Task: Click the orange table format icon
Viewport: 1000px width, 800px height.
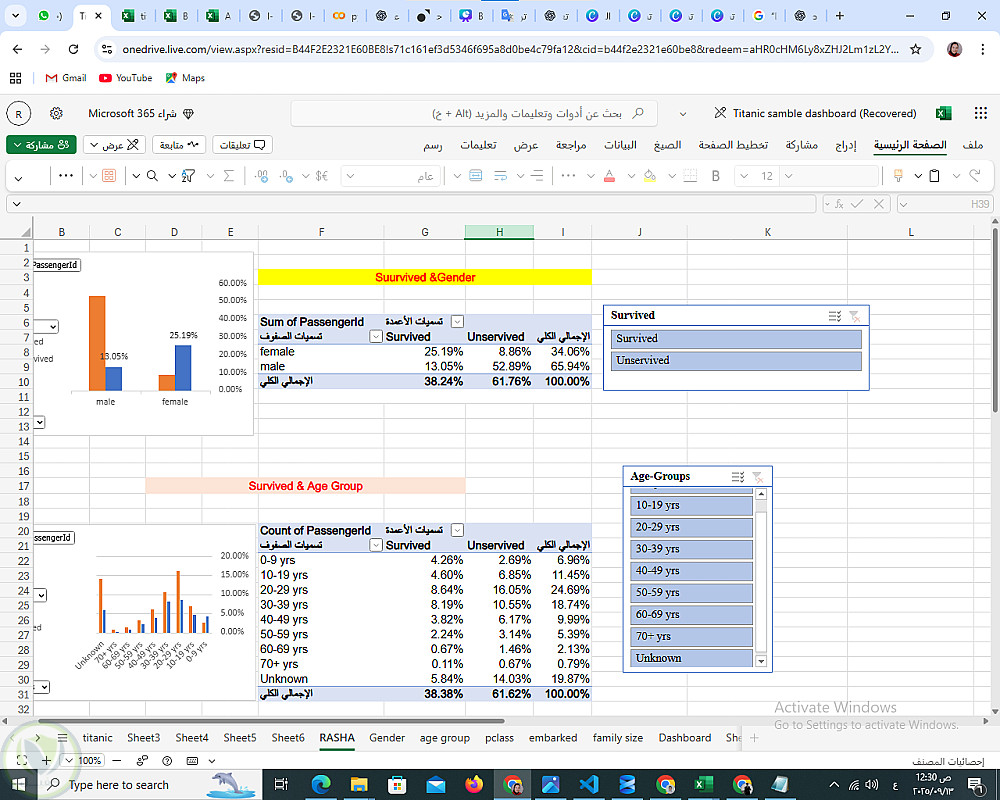Action: coord(109,176)
